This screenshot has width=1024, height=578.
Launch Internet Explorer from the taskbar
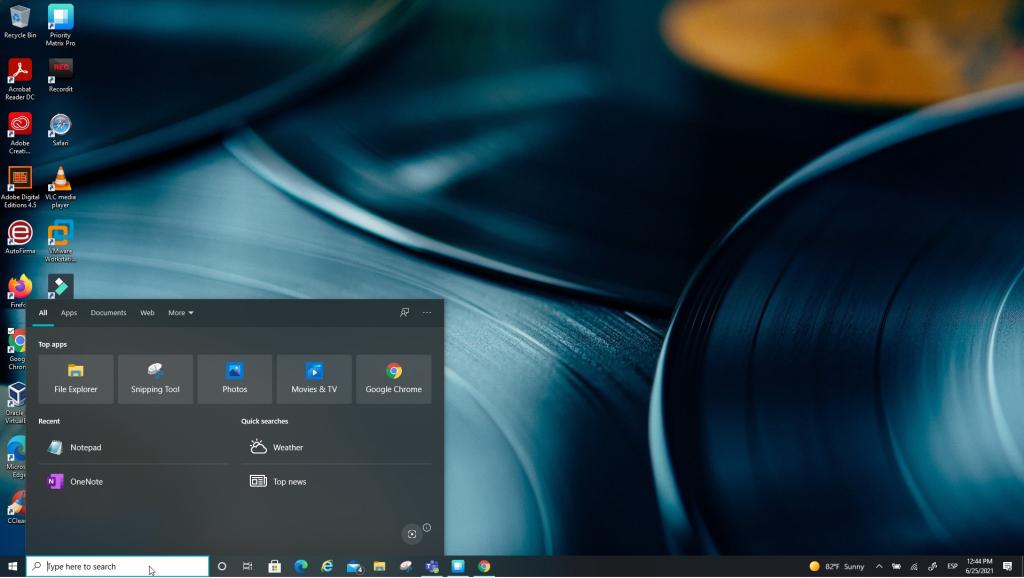327,566
